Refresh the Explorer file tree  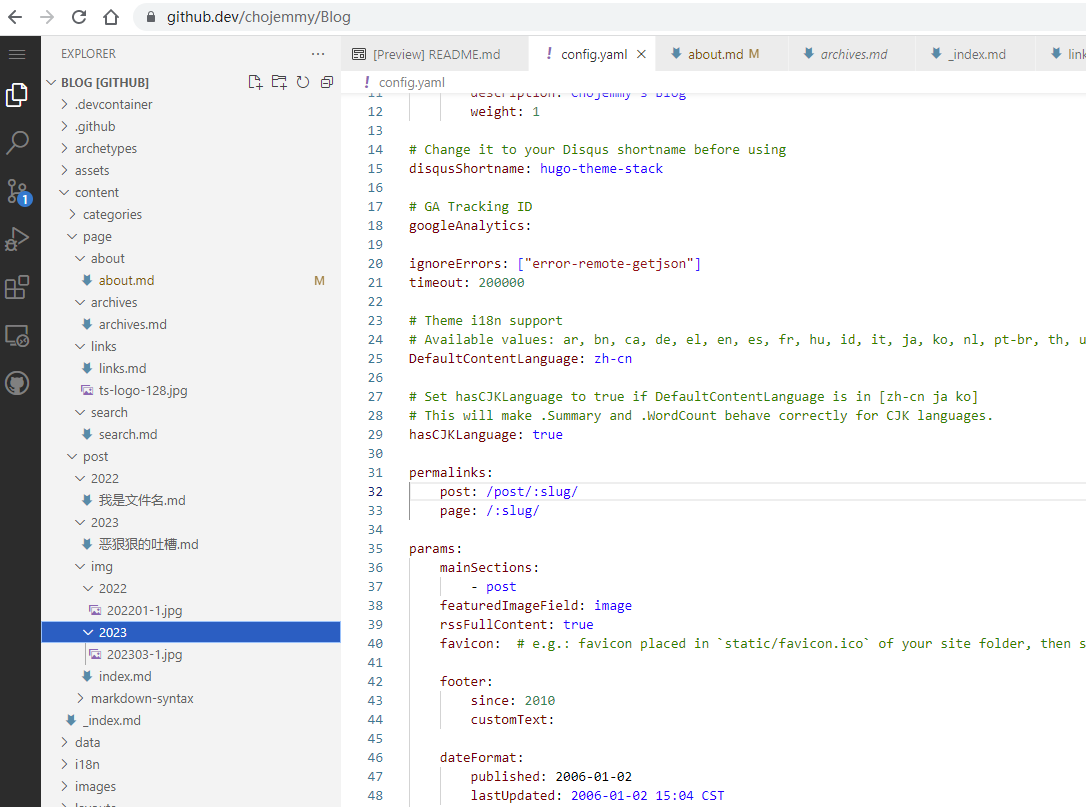point(303,82)
